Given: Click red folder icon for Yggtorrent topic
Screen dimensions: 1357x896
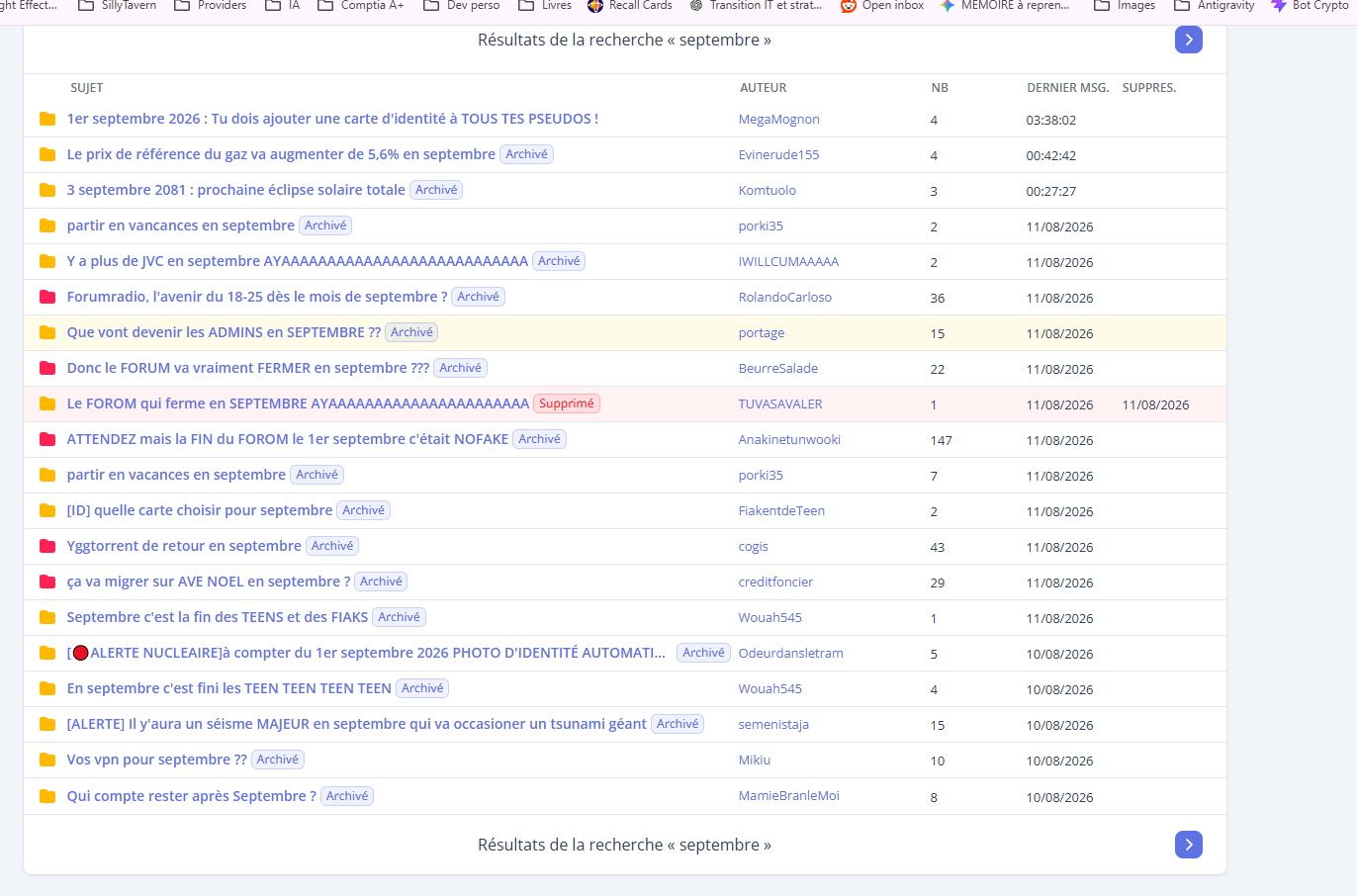Looking at the screenshot, I should point(47,546).
